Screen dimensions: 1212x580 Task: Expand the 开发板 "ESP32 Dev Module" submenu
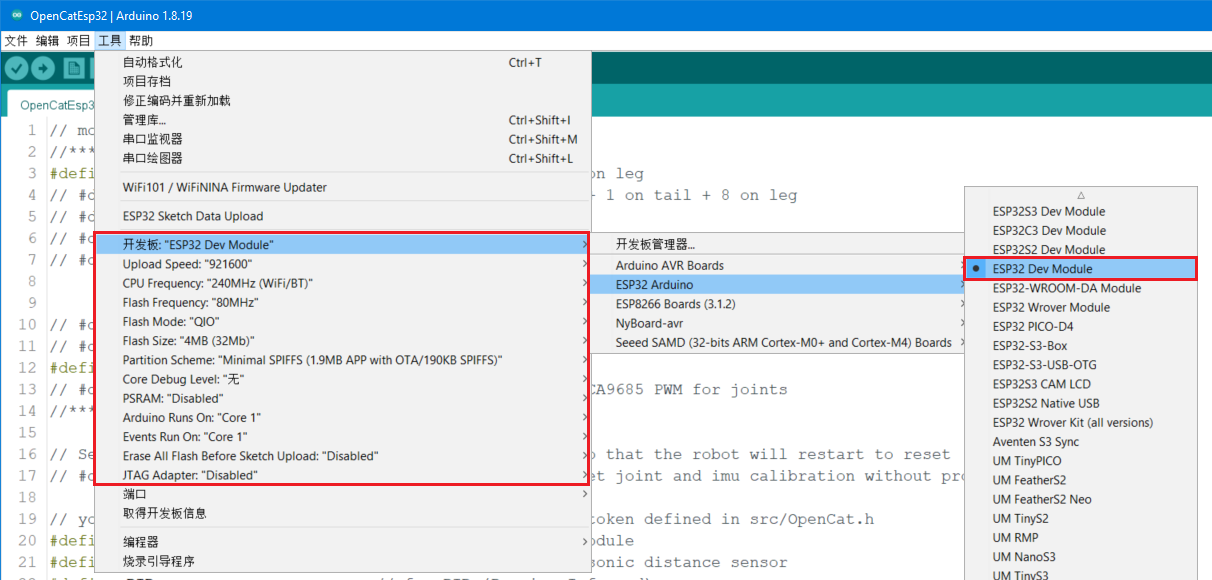point(342,245)
